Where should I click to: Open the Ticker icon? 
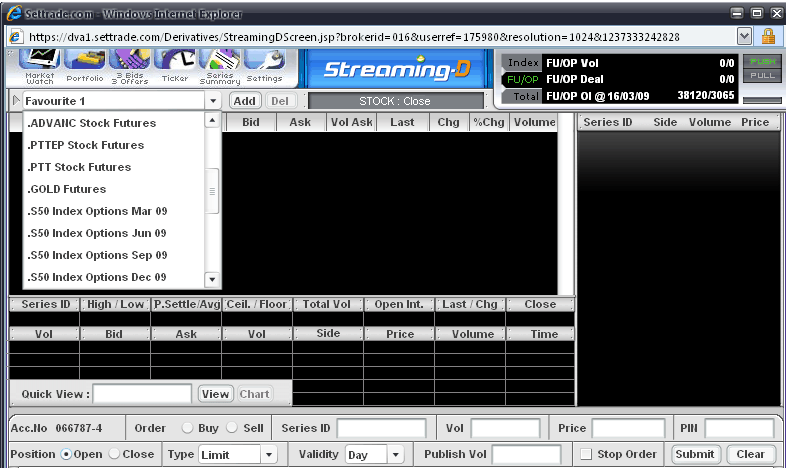point(175,66)
